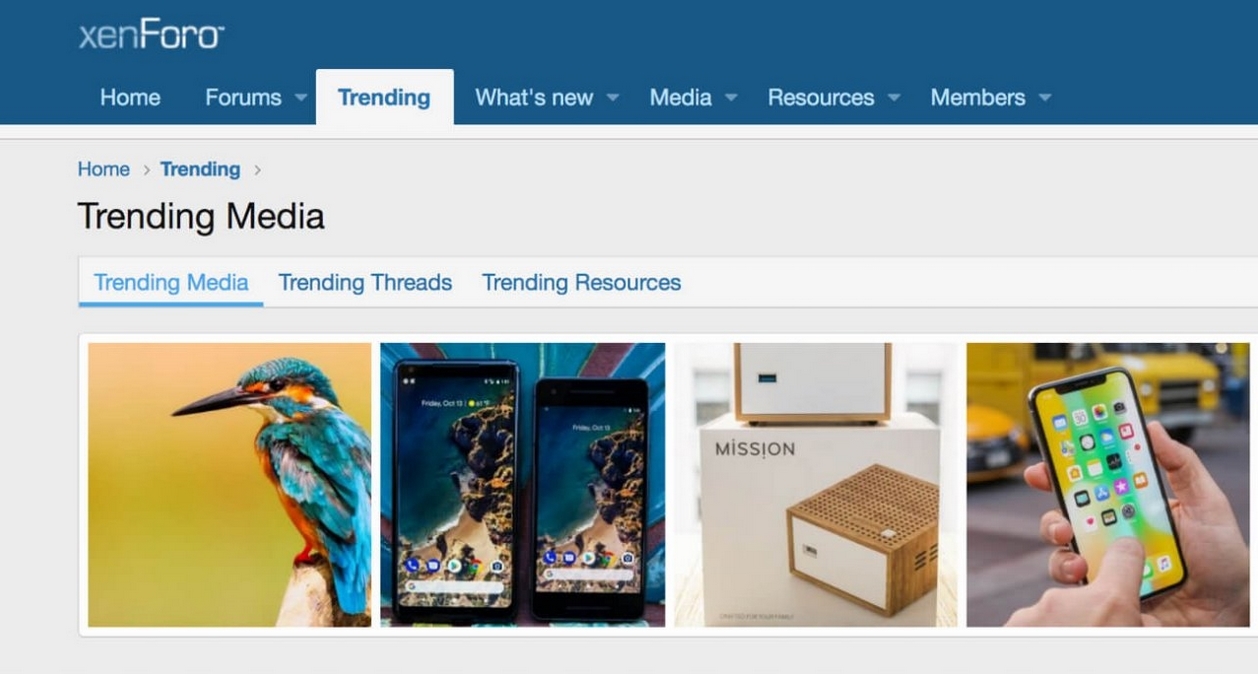Expand the Media dropdown arrow
1258x674 pixels.
tap(731, 98)
